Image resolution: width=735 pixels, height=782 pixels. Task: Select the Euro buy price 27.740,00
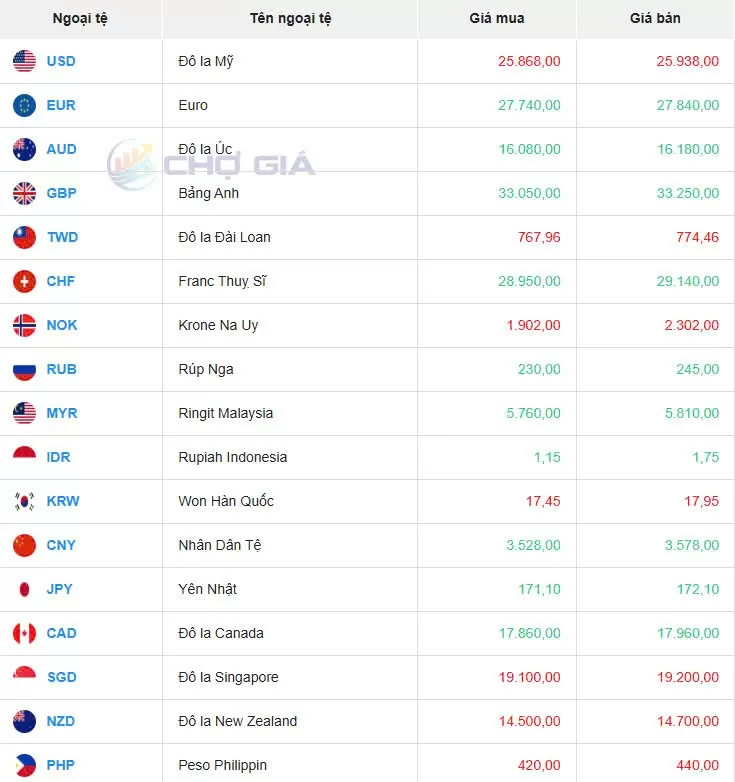(529, 105)
